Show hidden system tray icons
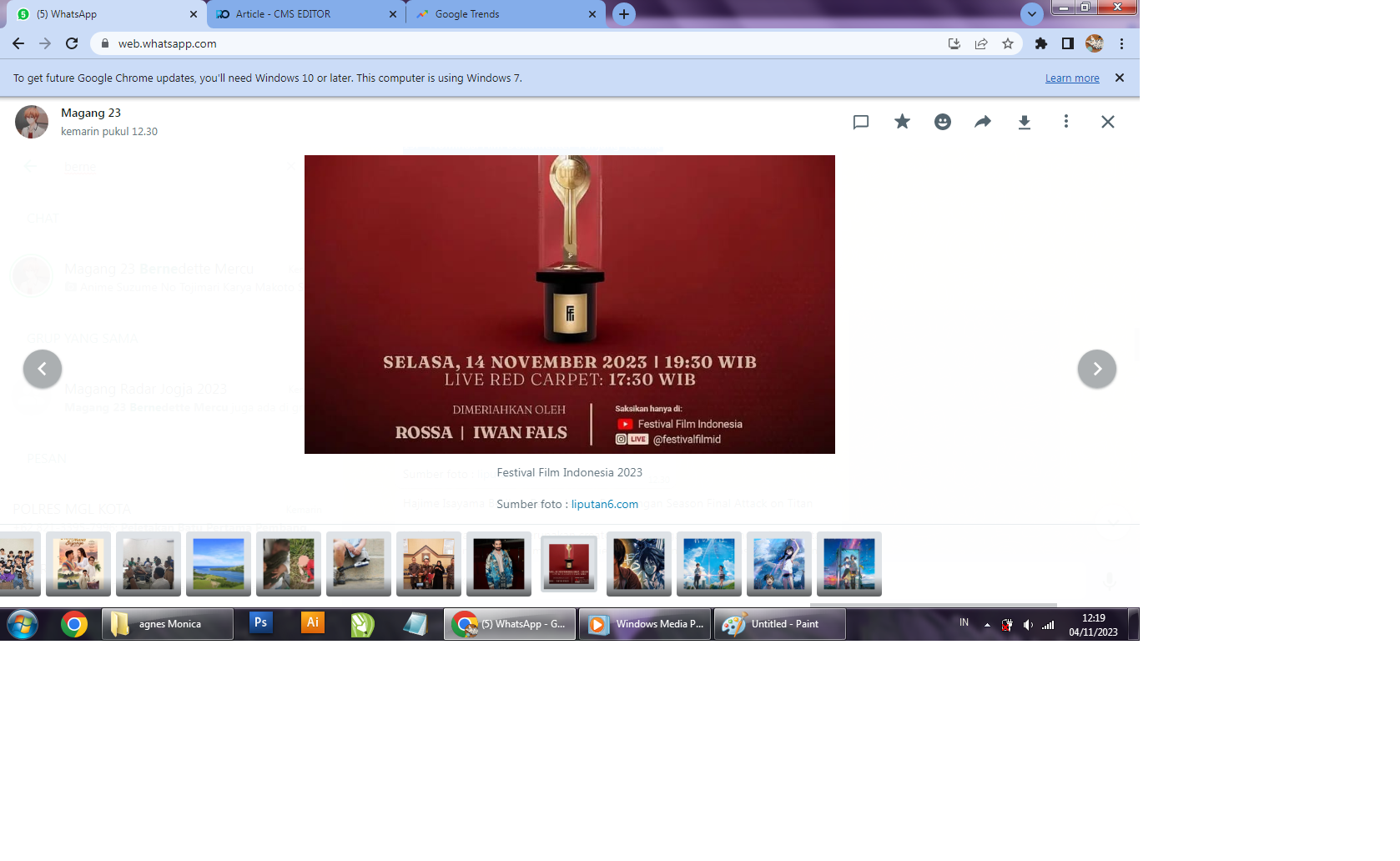Screen dimensions: 1400x861 (987, 625)
